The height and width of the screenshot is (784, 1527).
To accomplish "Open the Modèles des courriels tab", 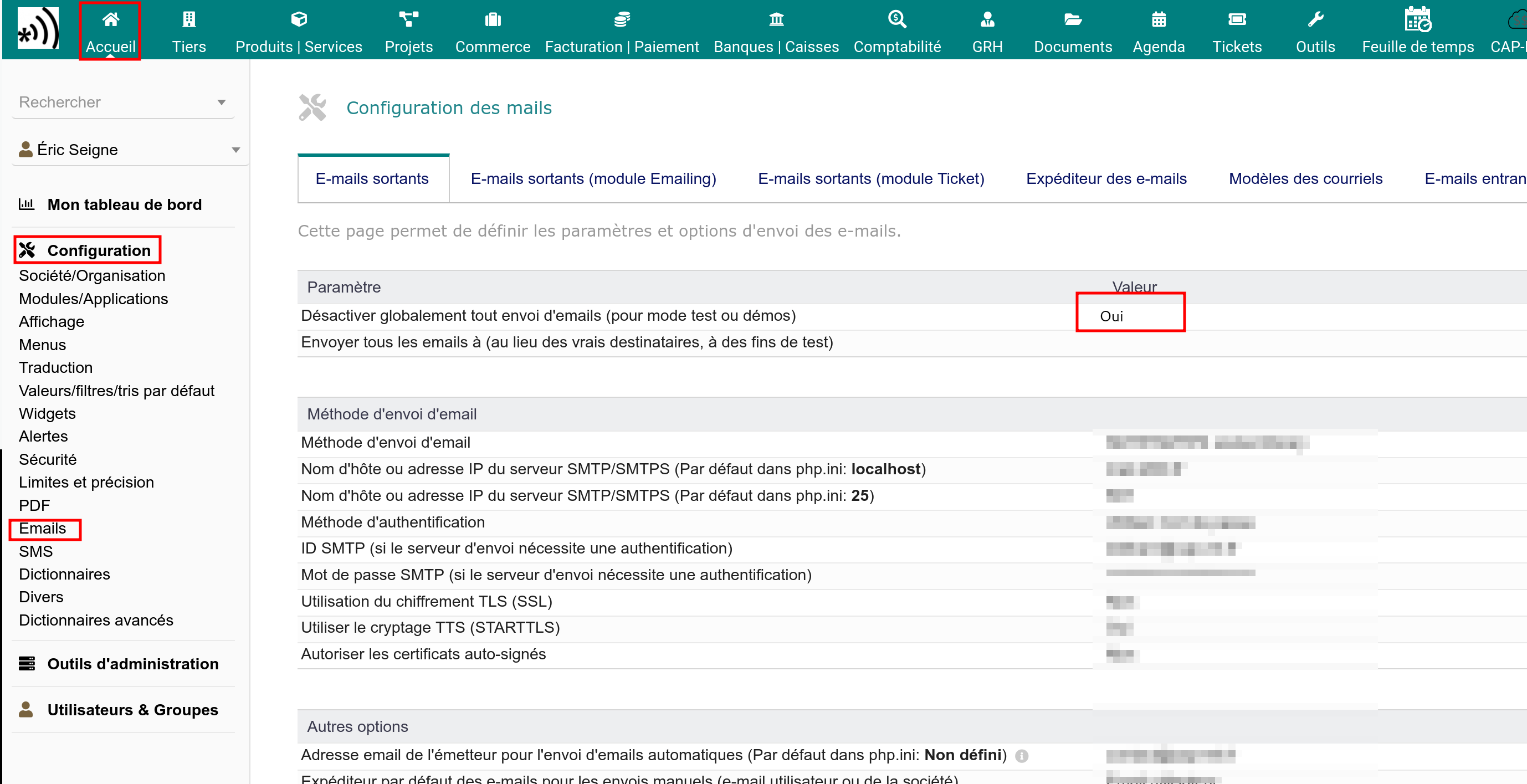I will (x=1305, y=178).
